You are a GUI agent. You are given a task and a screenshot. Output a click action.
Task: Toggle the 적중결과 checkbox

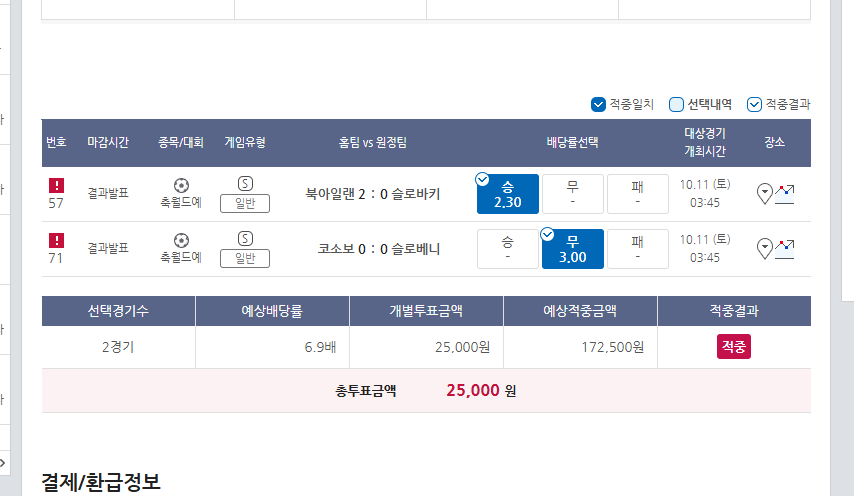click(x=755, y=104)
